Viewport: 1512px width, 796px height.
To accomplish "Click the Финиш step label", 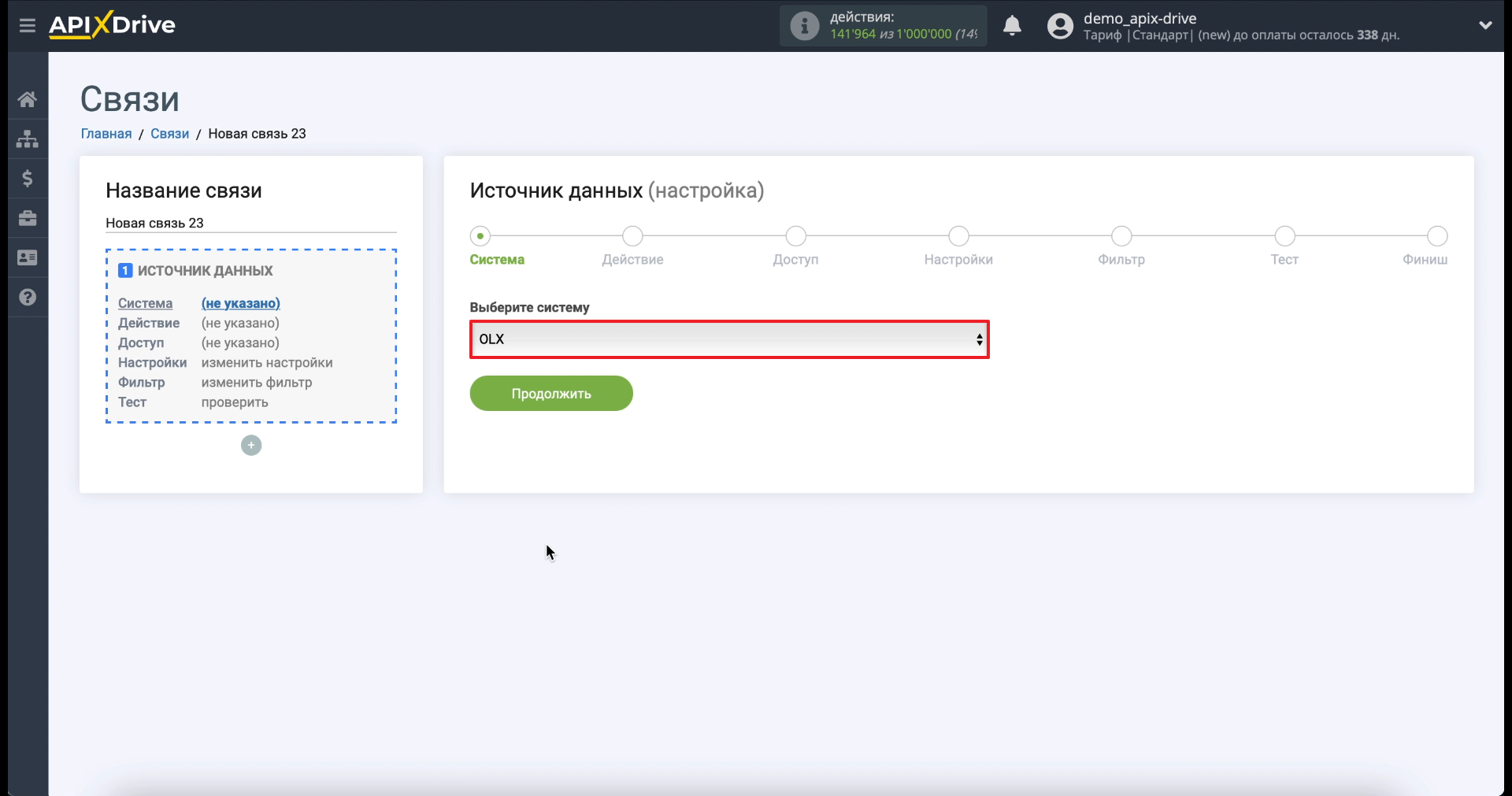I will [1425, 260].
